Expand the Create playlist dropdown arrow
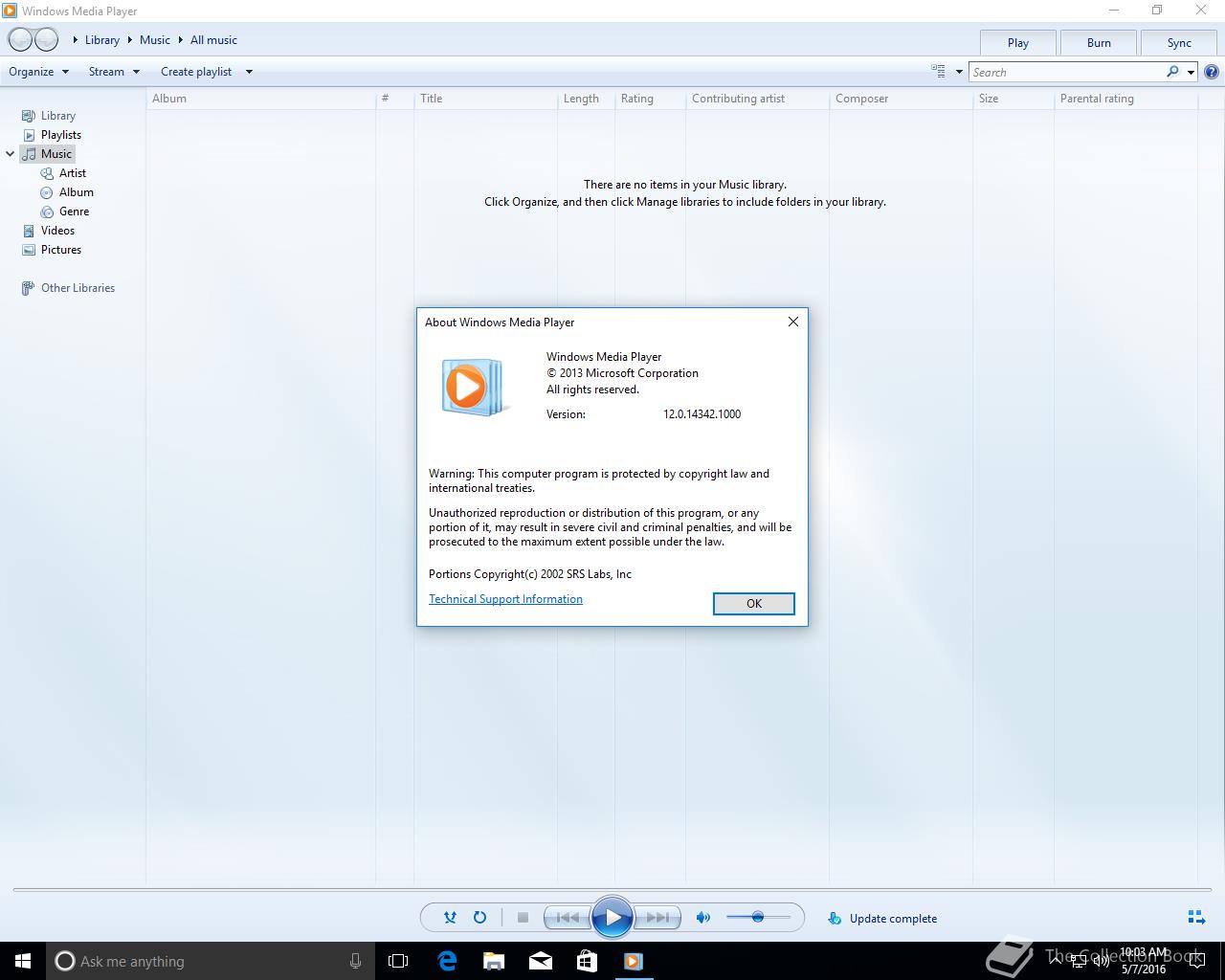The image size is (1225, 980). click(x=249, y=72)
